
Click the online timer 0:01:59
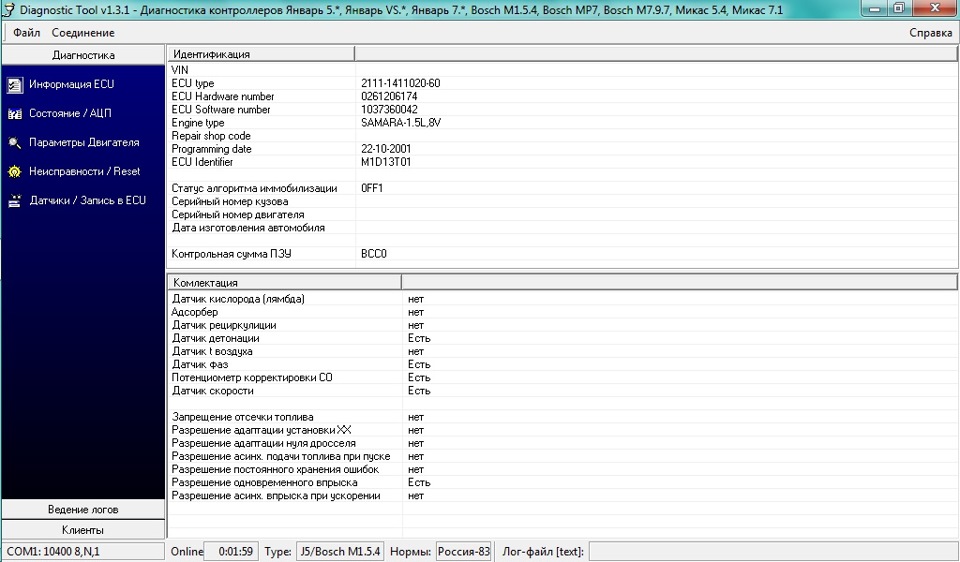tap(231, 552)
